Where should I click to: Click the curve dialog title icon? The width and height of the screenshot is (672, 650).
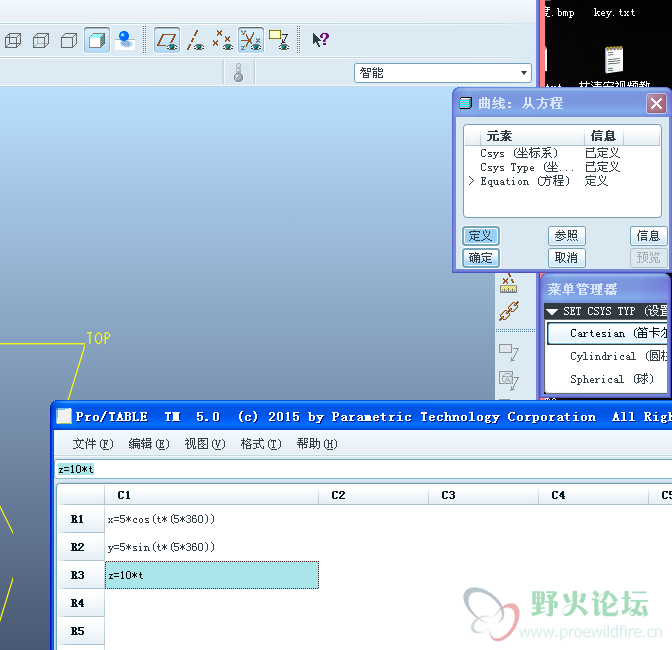click(465, 103)
